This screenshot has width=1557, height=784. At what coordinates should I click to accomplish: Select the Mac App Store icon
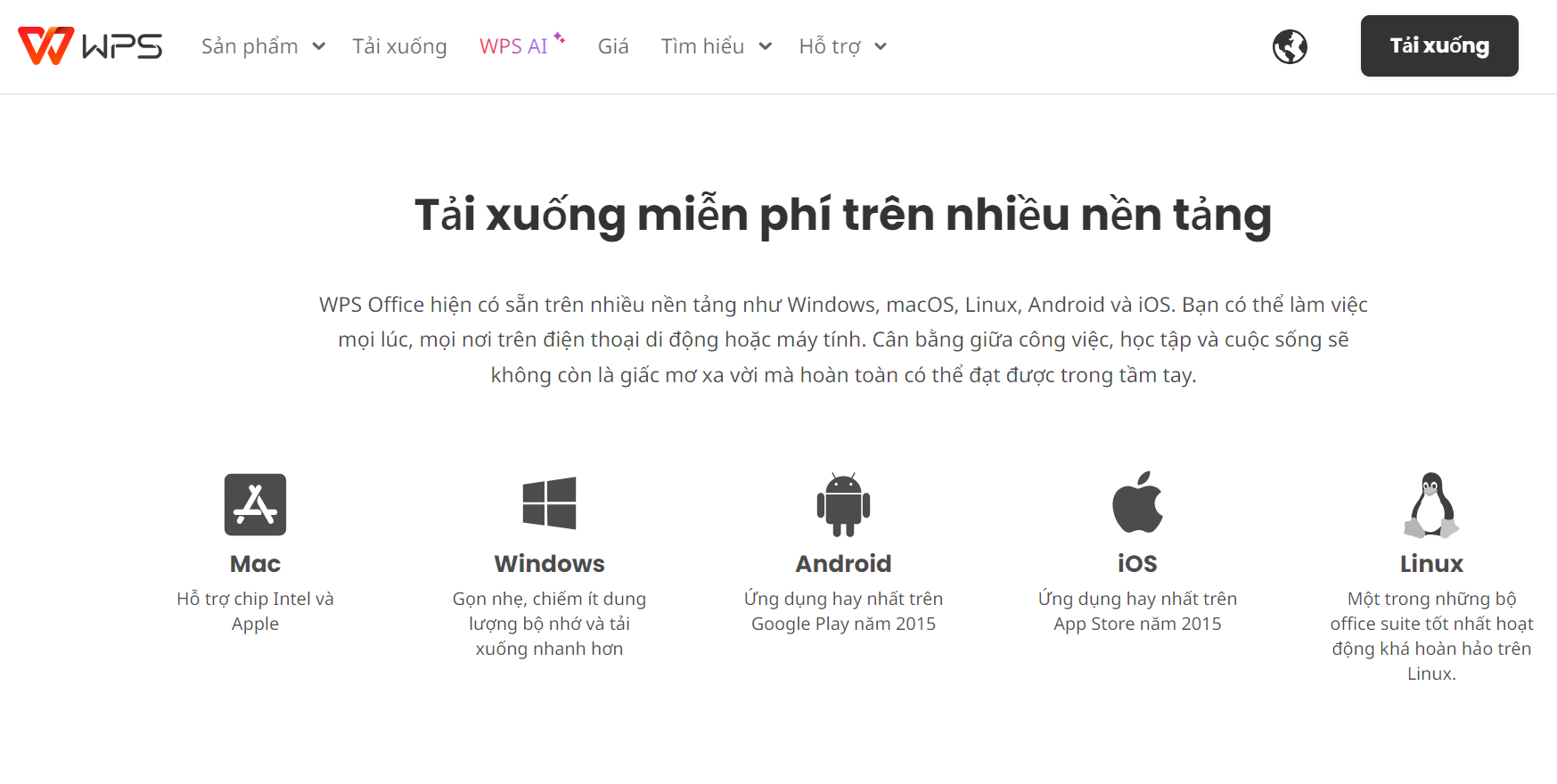point(255,504)
